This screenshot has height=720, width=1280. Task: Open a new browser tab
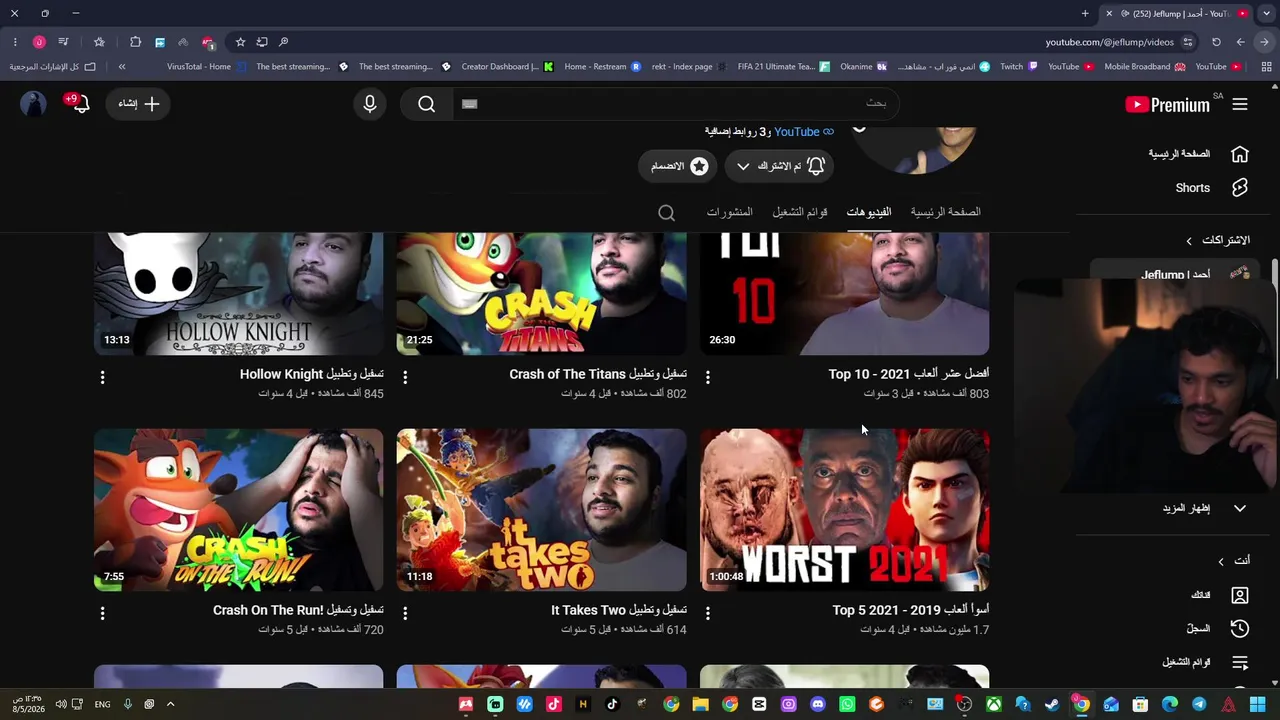click(x=1085, y=13)
